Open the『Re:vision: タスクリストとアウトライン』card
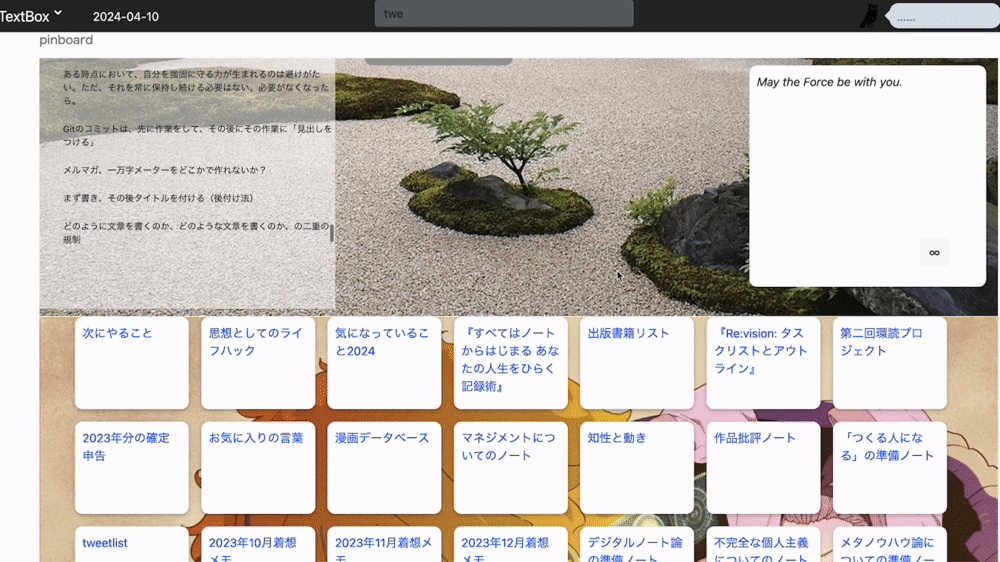This screenshot has height=562, width=1000. pos(763,363)
